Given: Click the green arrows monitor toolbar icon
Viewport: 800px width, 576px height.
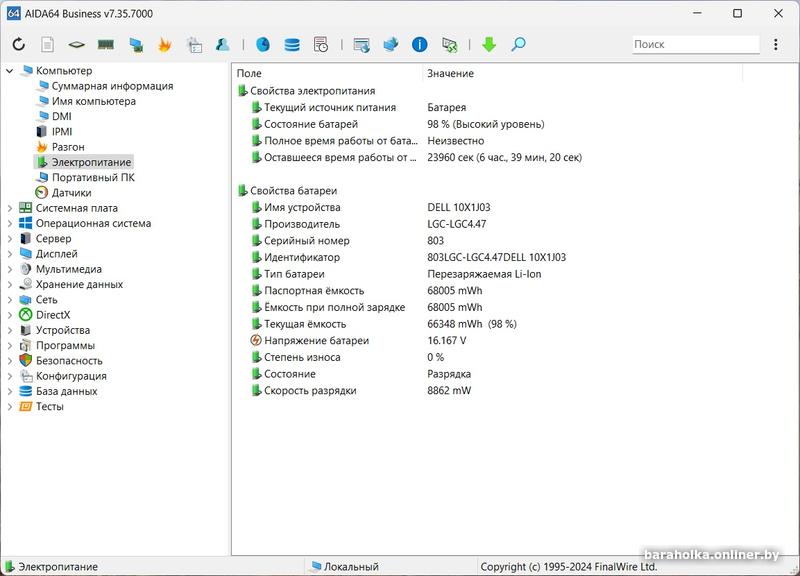Looking at the screenshot, I should [449, 45].
